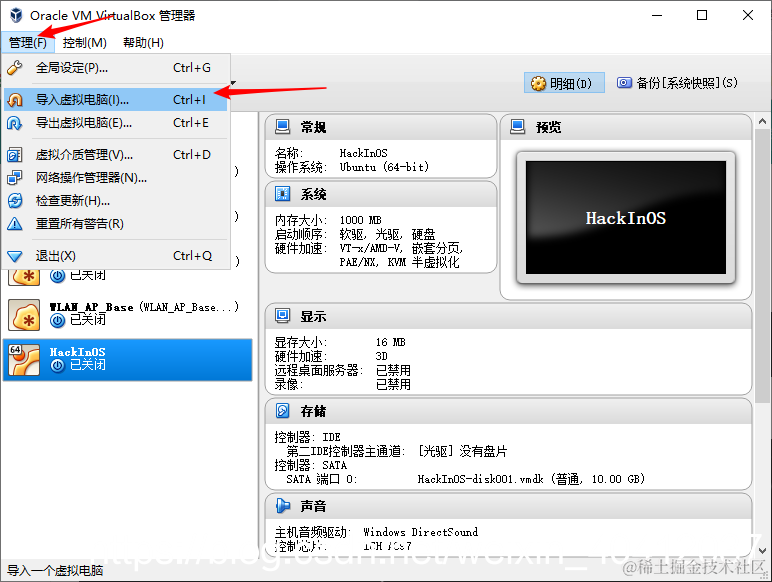The height and width of the screenshot is (582, 772).
Task: Open 虚拟介质管理(V)... entry
Action: click(x=116, y=155)
